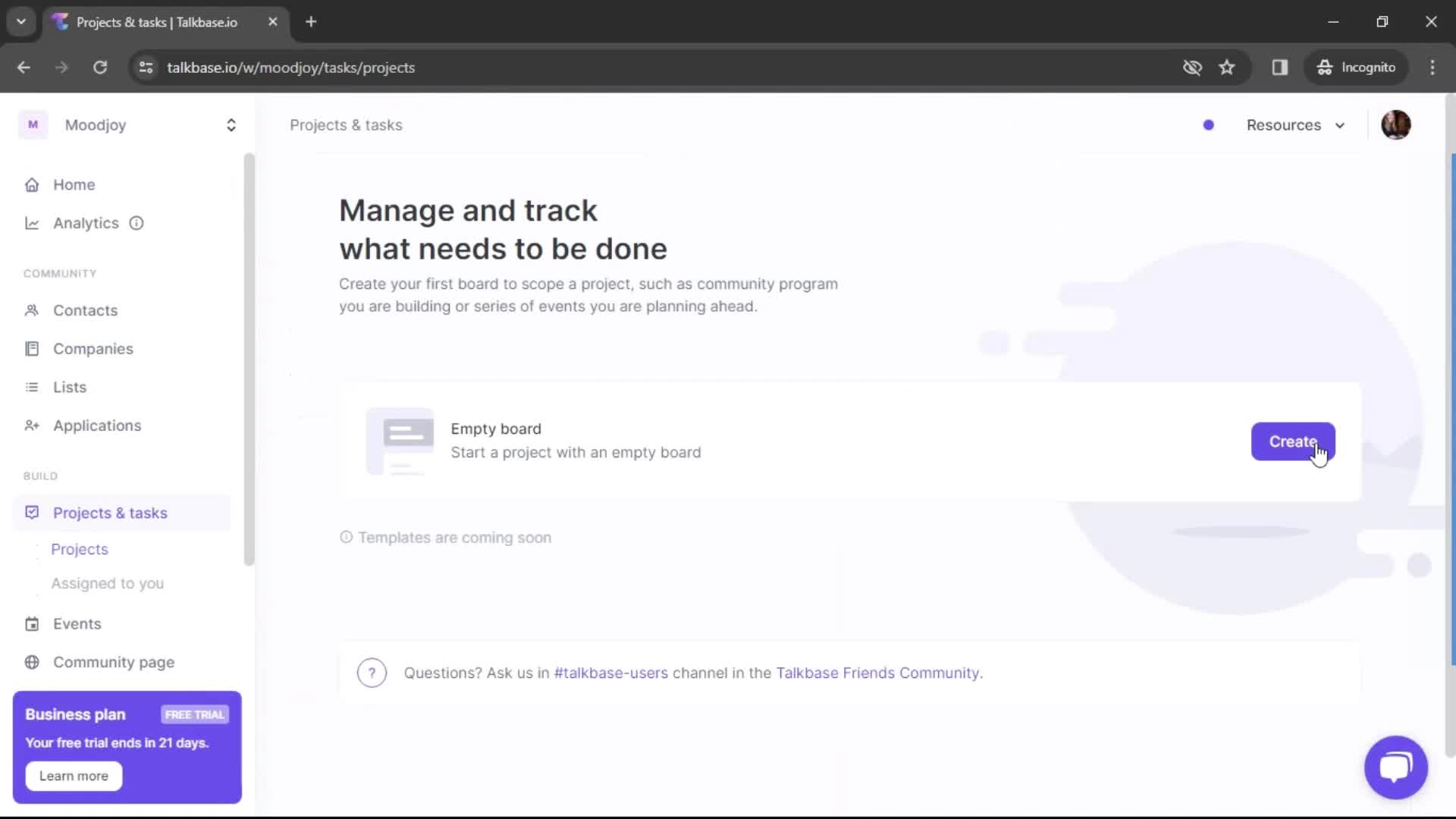Viewport: 1456px width, 819px height.
Task: Open the Events calendar section
Action: (78, 623)
